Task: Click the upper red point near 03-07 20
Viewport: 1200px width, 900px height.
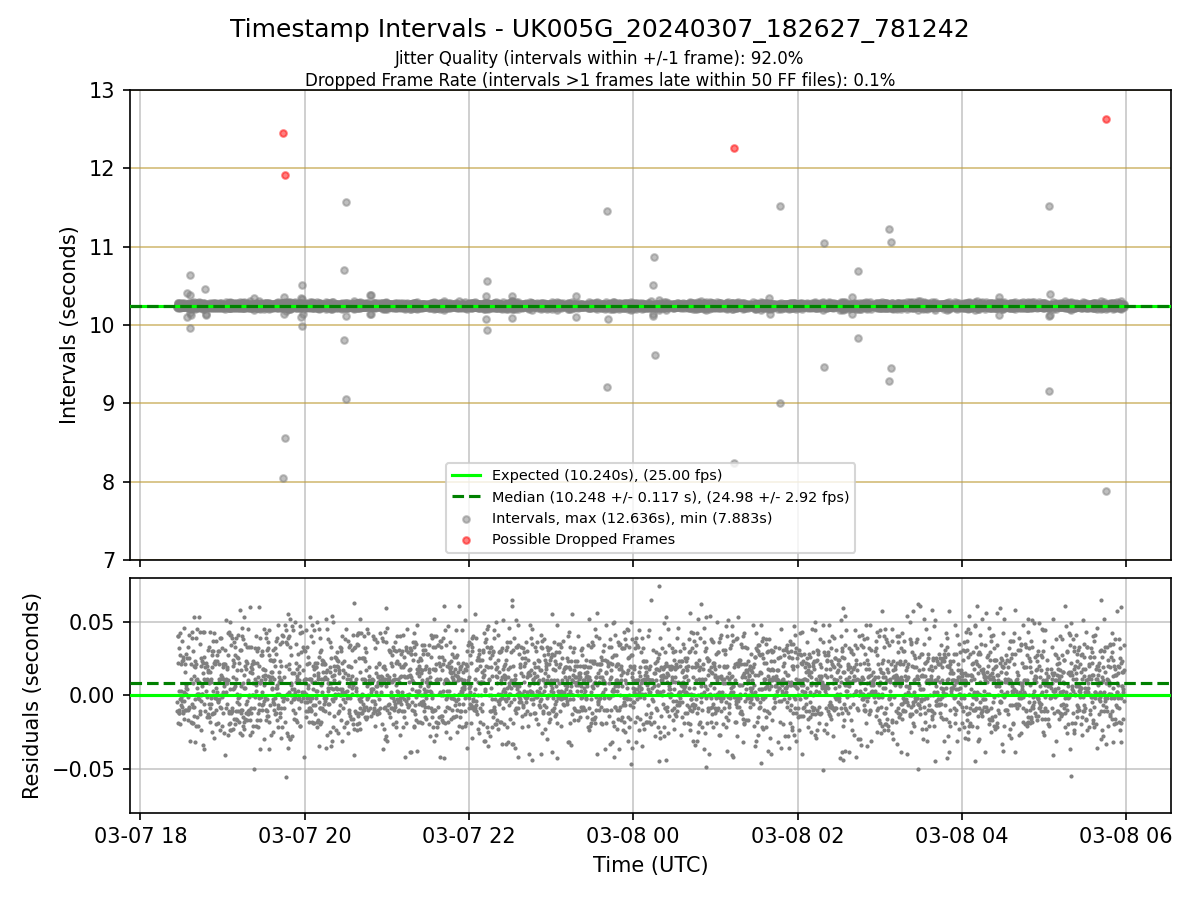Action: click(x=283, y=133)
